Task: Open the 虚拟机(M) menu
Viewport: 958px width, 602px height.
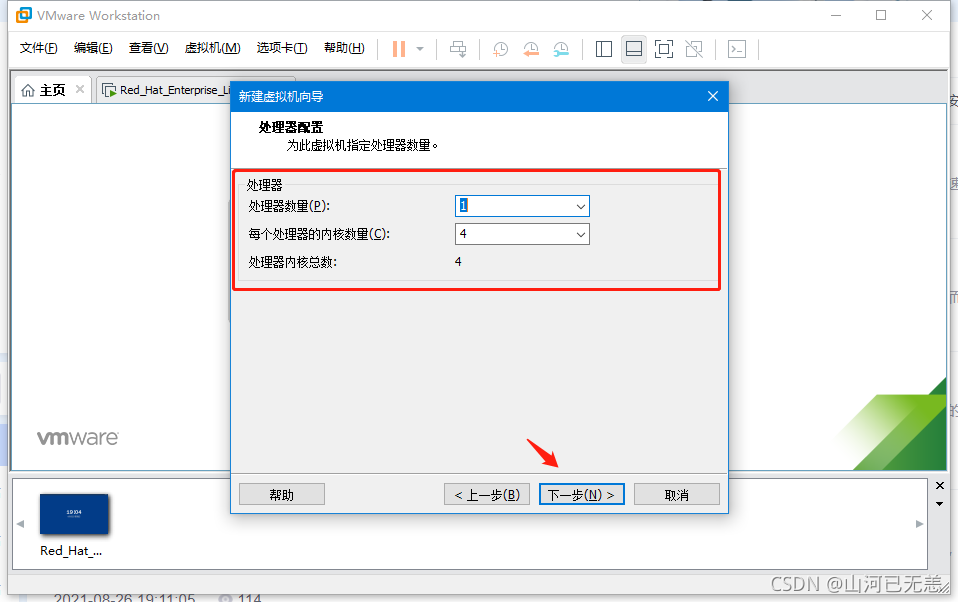Action: coord(213,48)
